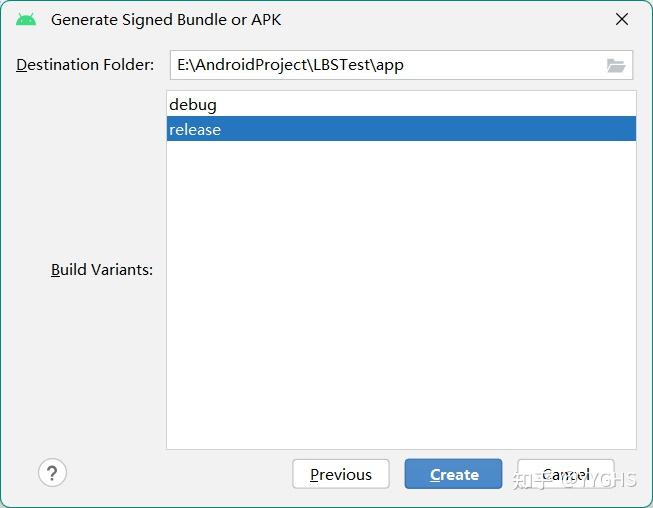Go back with the Previous button
This screenshot has width=653, height=508.
click(340, 474)
